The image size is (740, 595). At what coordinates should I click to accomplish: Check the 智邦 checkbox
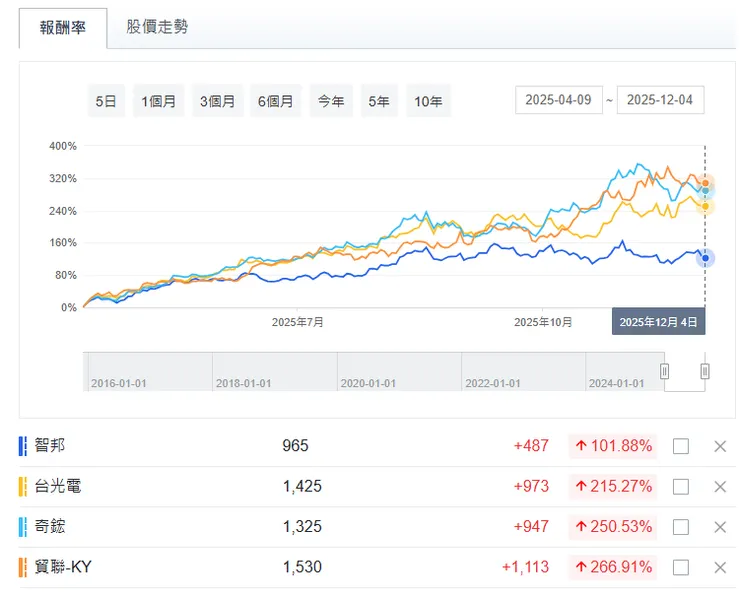click(x=681, y=446)
